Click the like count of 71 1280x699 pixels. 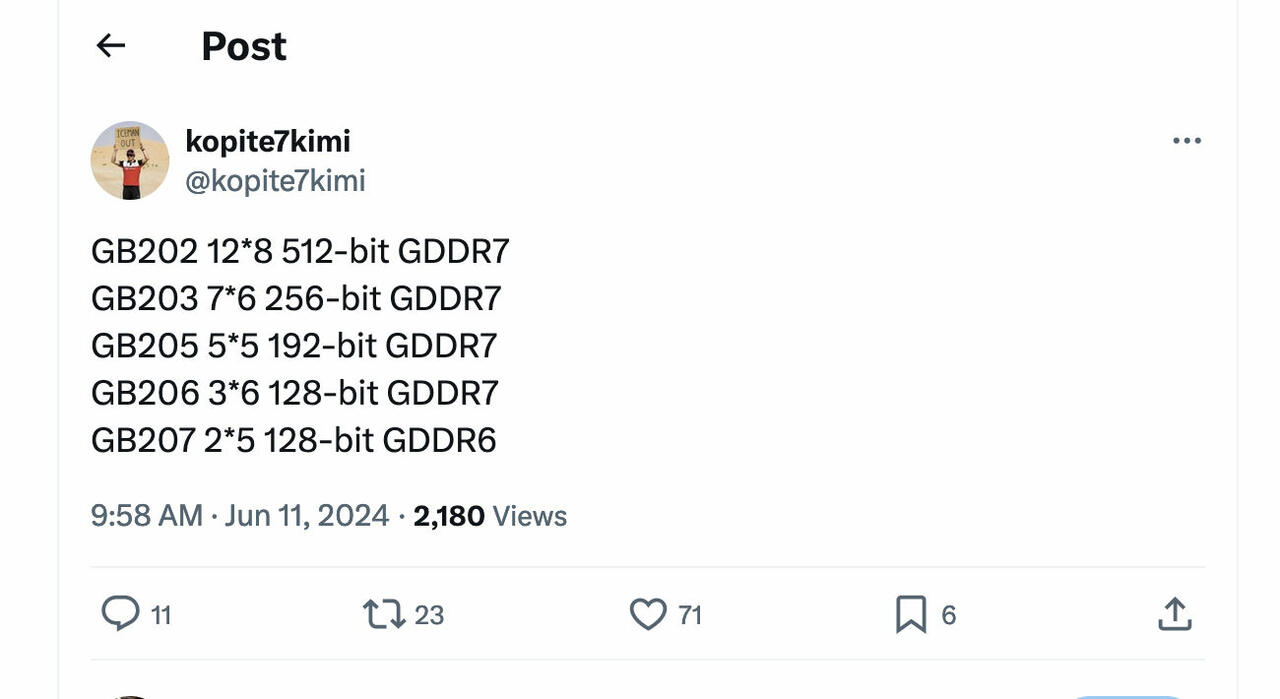coord(690,615)
